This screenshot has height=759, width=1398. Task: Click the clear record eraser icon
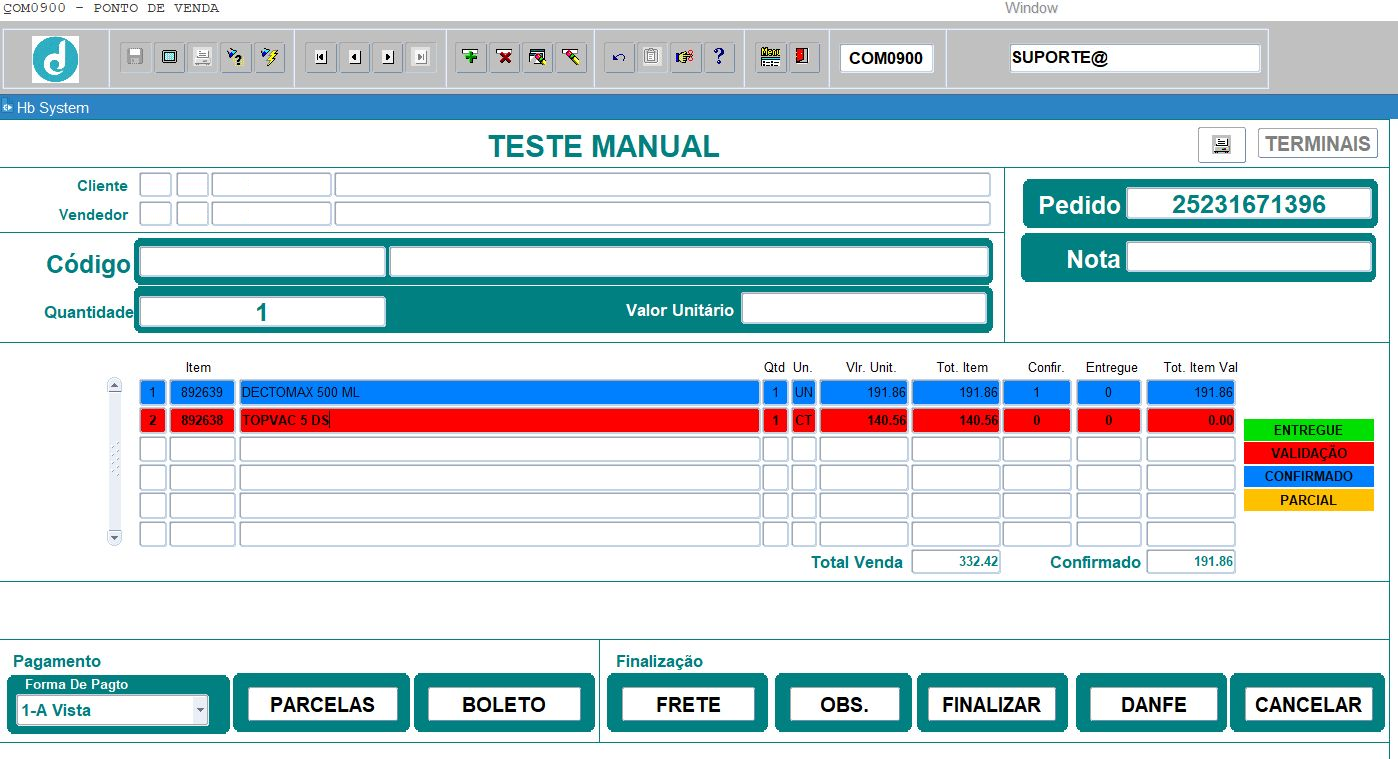(x=537, y=57)
